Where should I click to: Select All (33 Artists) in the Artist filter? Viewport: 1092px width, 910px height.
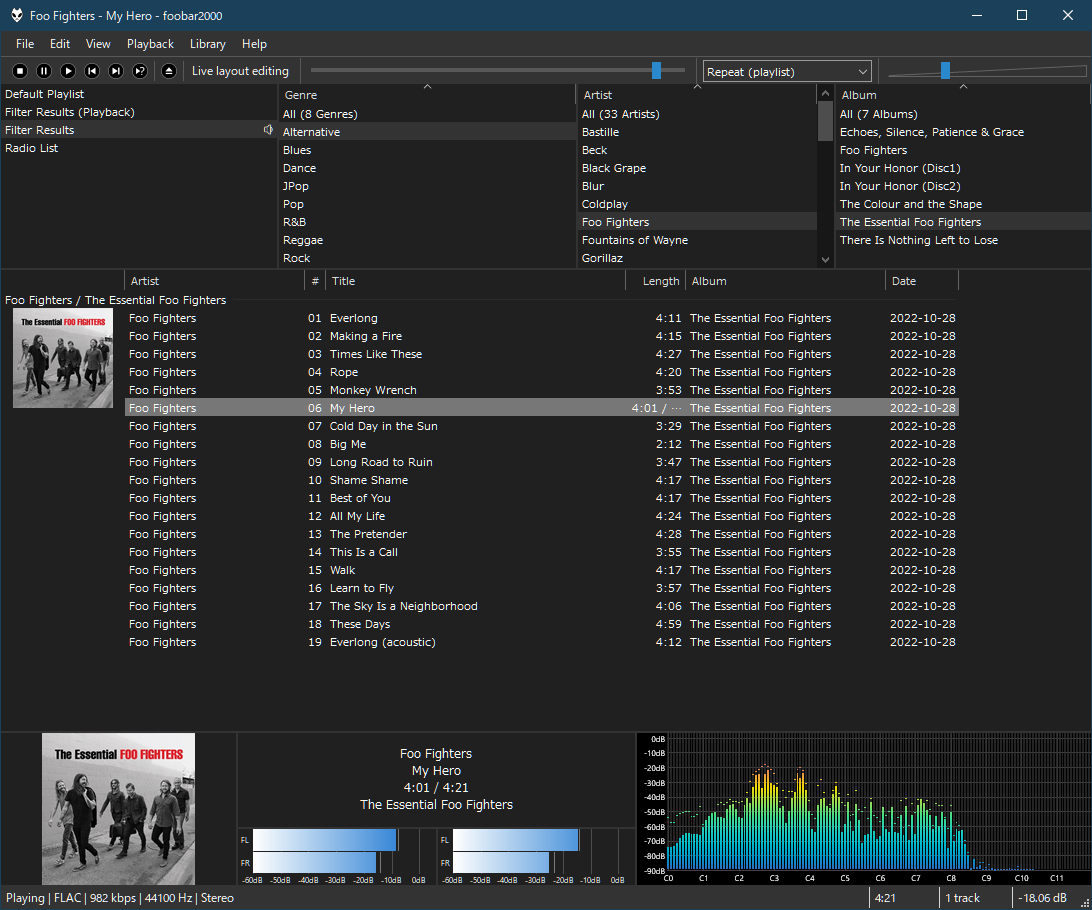click(x=697, y=114)
